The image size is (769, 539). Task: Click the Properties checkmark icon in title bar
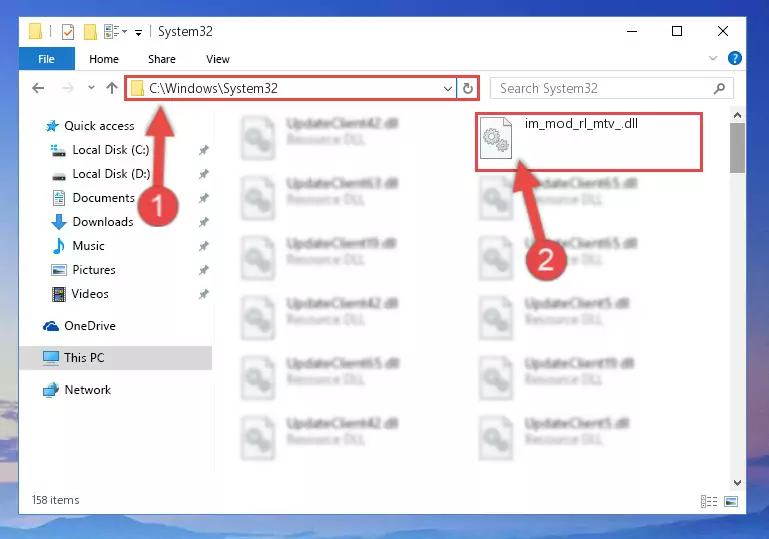point(68,32)
